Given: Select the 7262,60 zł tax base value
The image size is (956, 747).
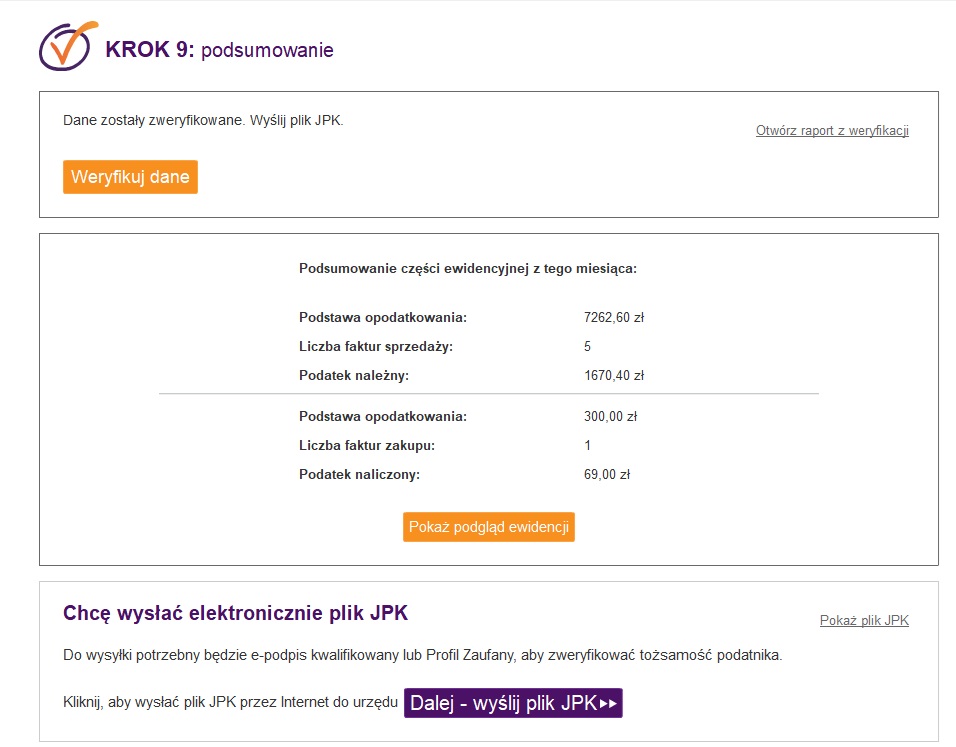Looking at the screenshot, I should (x=614, y=318).
